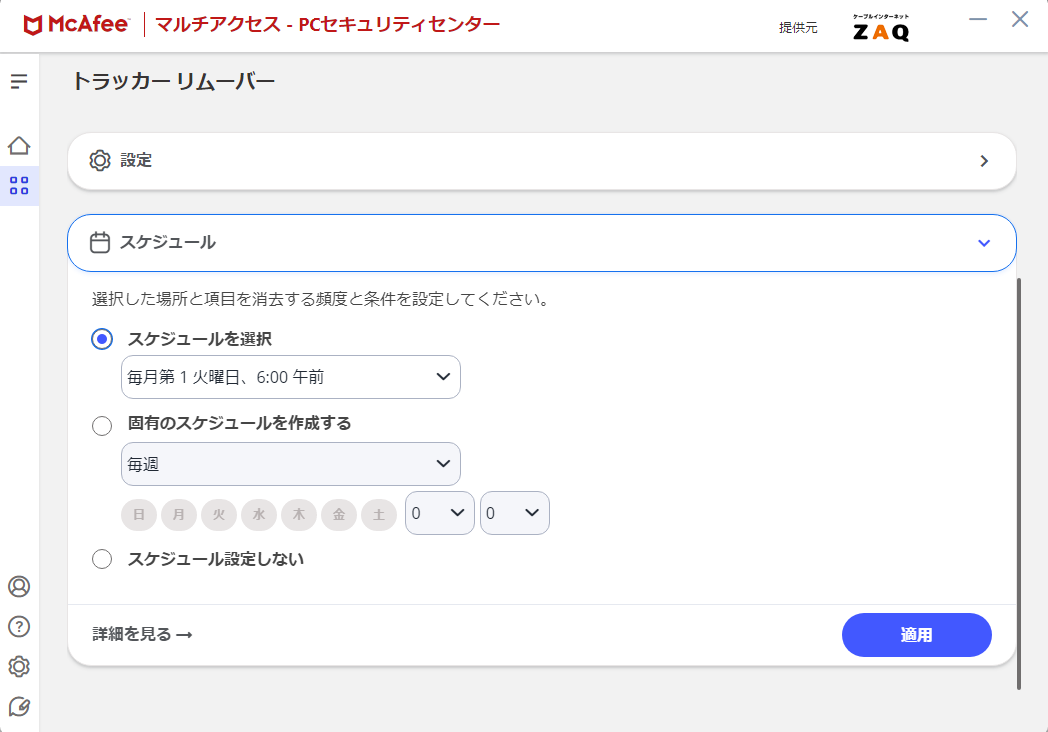Toggle the 土 (Saturday) day button
1048x732 pixels.
point(379,514)
